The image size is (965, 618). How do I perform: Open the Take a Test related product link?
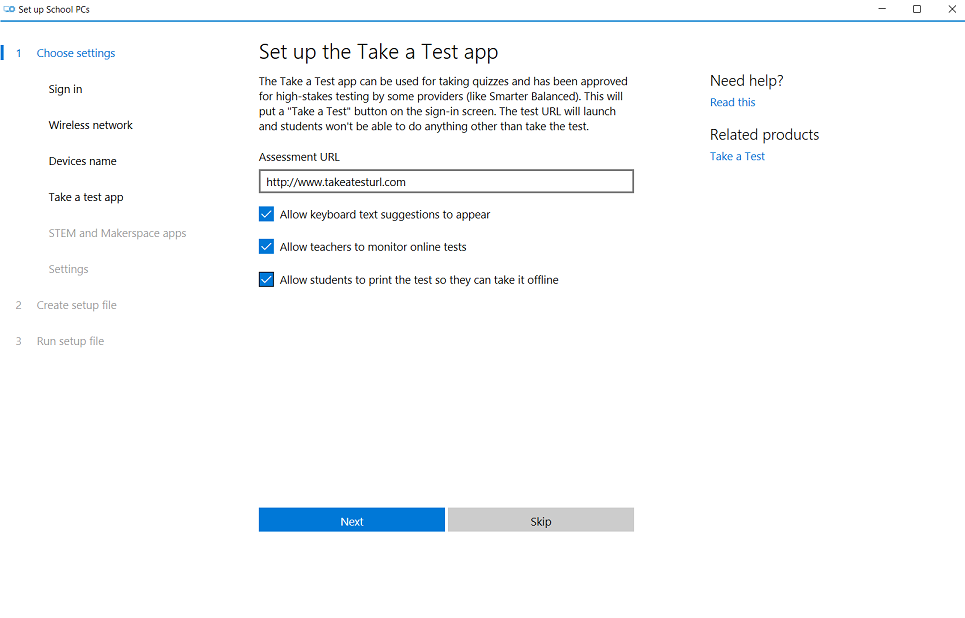(x=737, y=156)
